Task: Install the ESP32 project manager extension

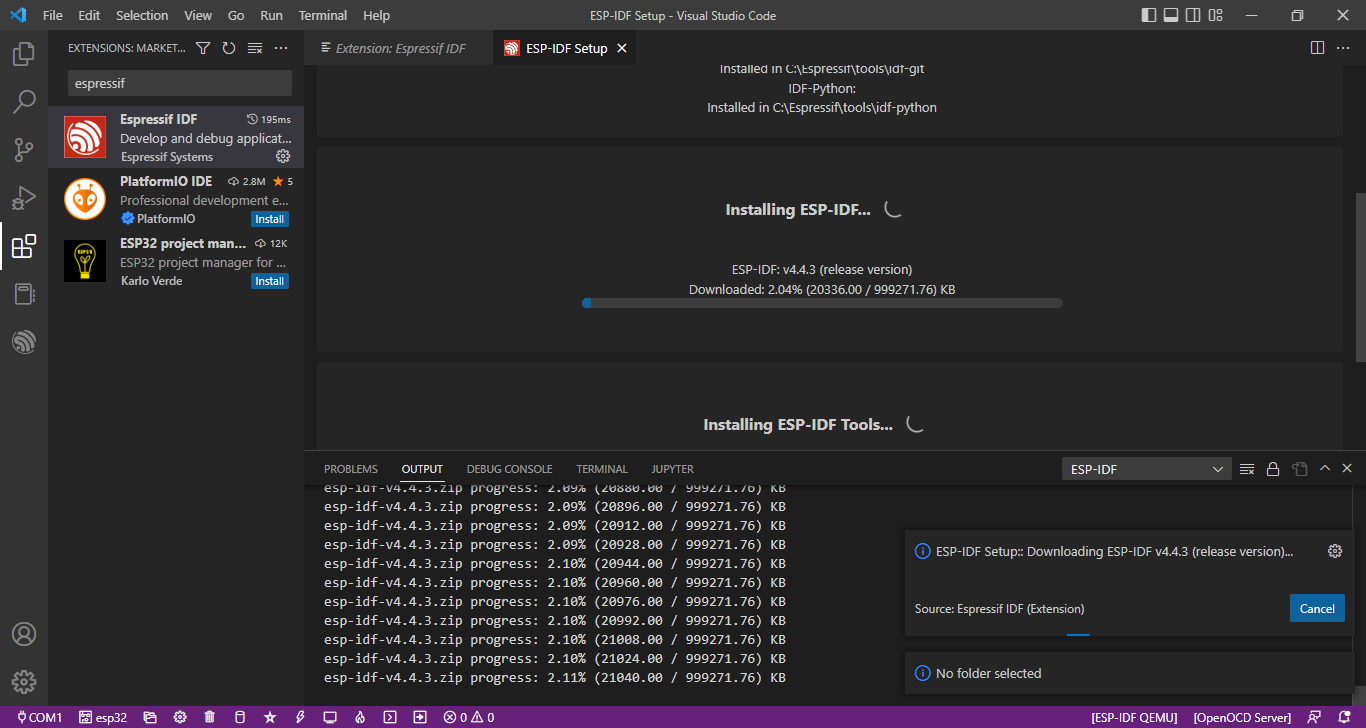Action: [270, 281]
